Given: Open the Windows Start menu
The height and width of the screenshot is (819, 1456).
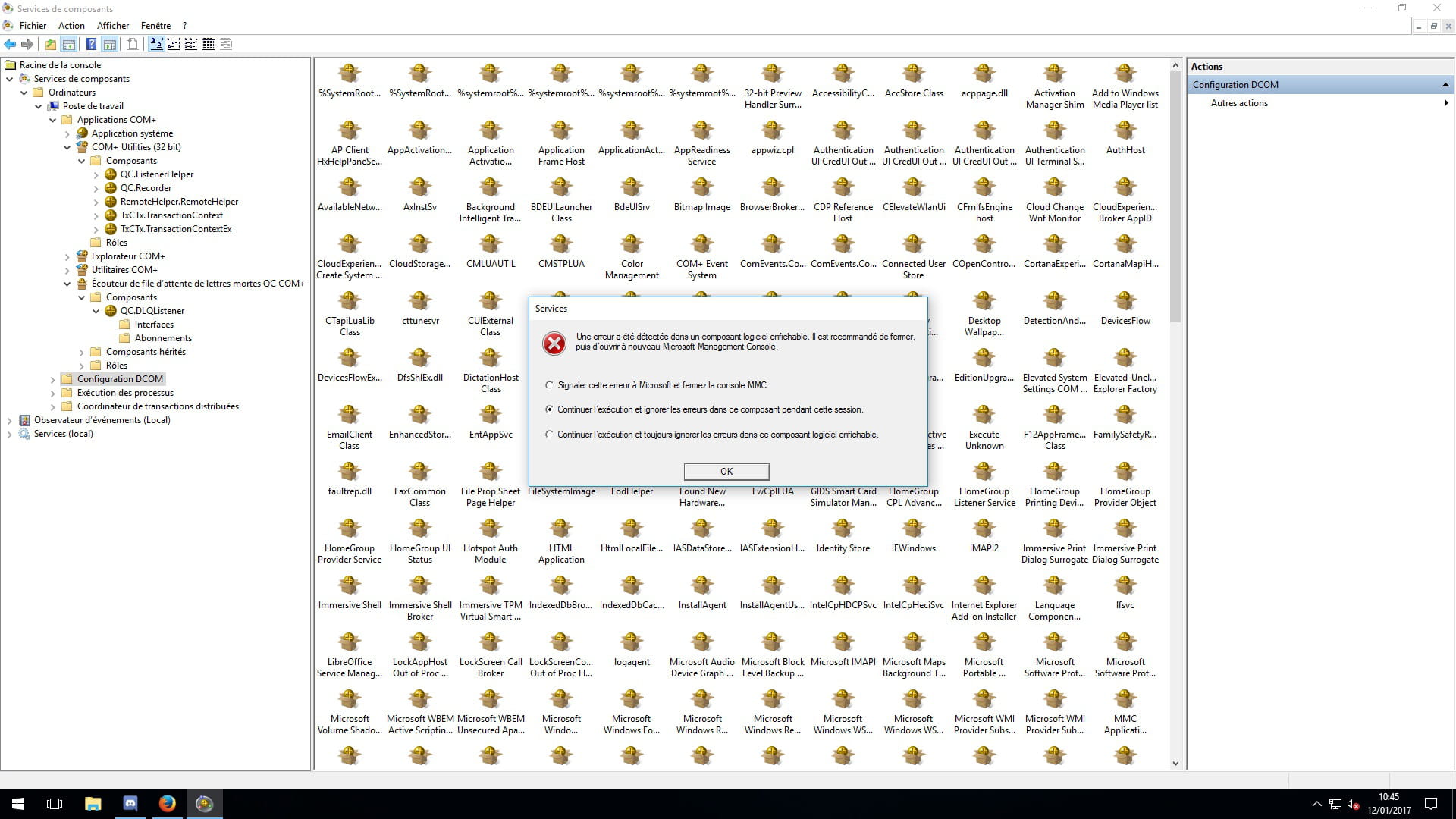Looking at the screenshot, I should coord(18,804).
